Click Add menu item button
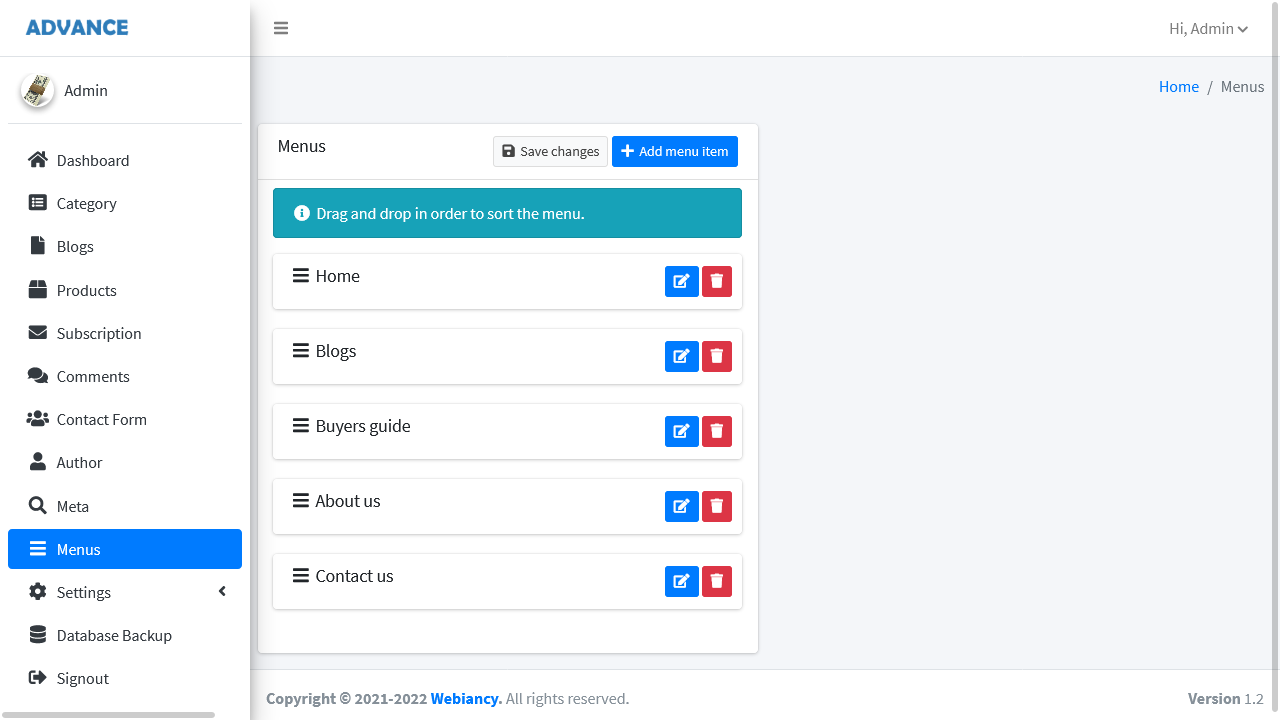The image size is (1280, 720). (675, 152)
